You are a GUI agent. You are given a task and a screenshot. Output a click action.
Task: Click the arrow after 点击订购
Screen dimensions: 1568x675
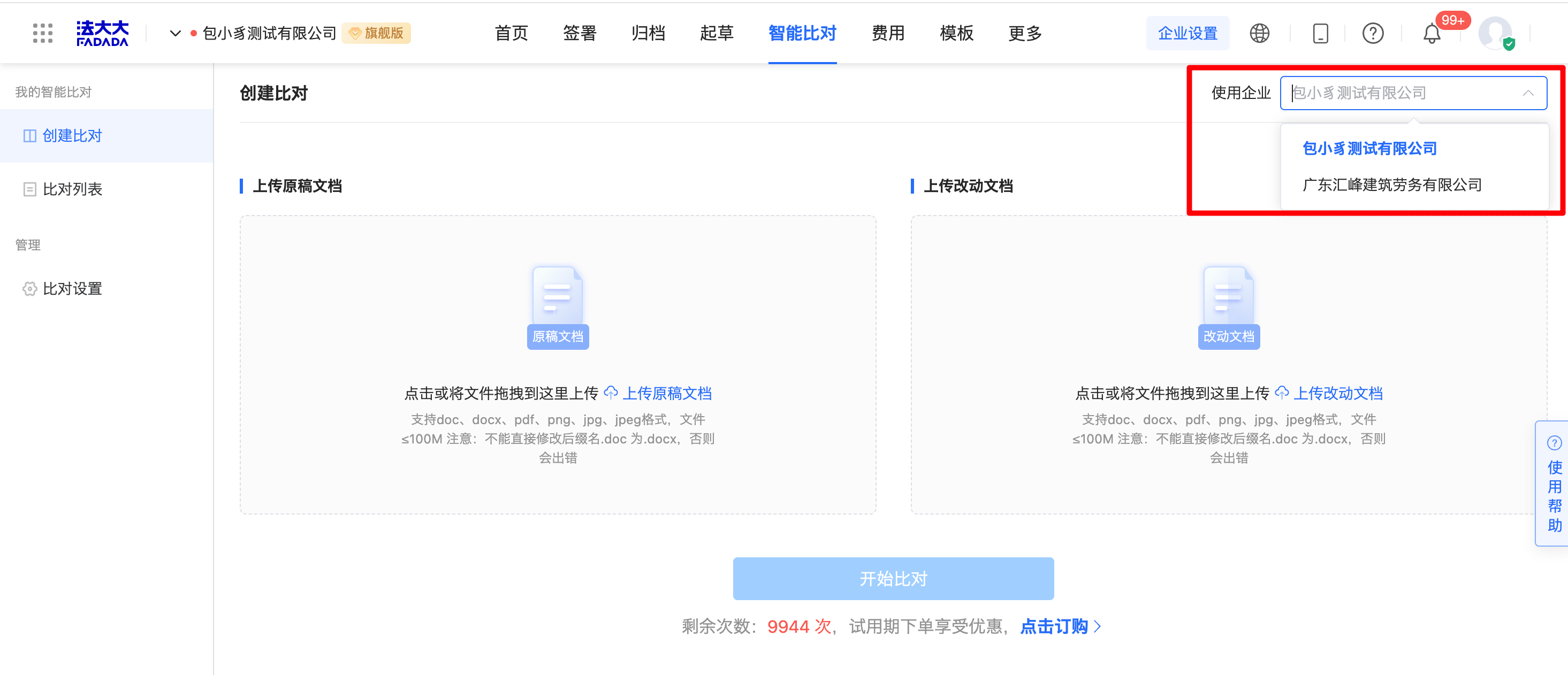(x=1098, y=626)
